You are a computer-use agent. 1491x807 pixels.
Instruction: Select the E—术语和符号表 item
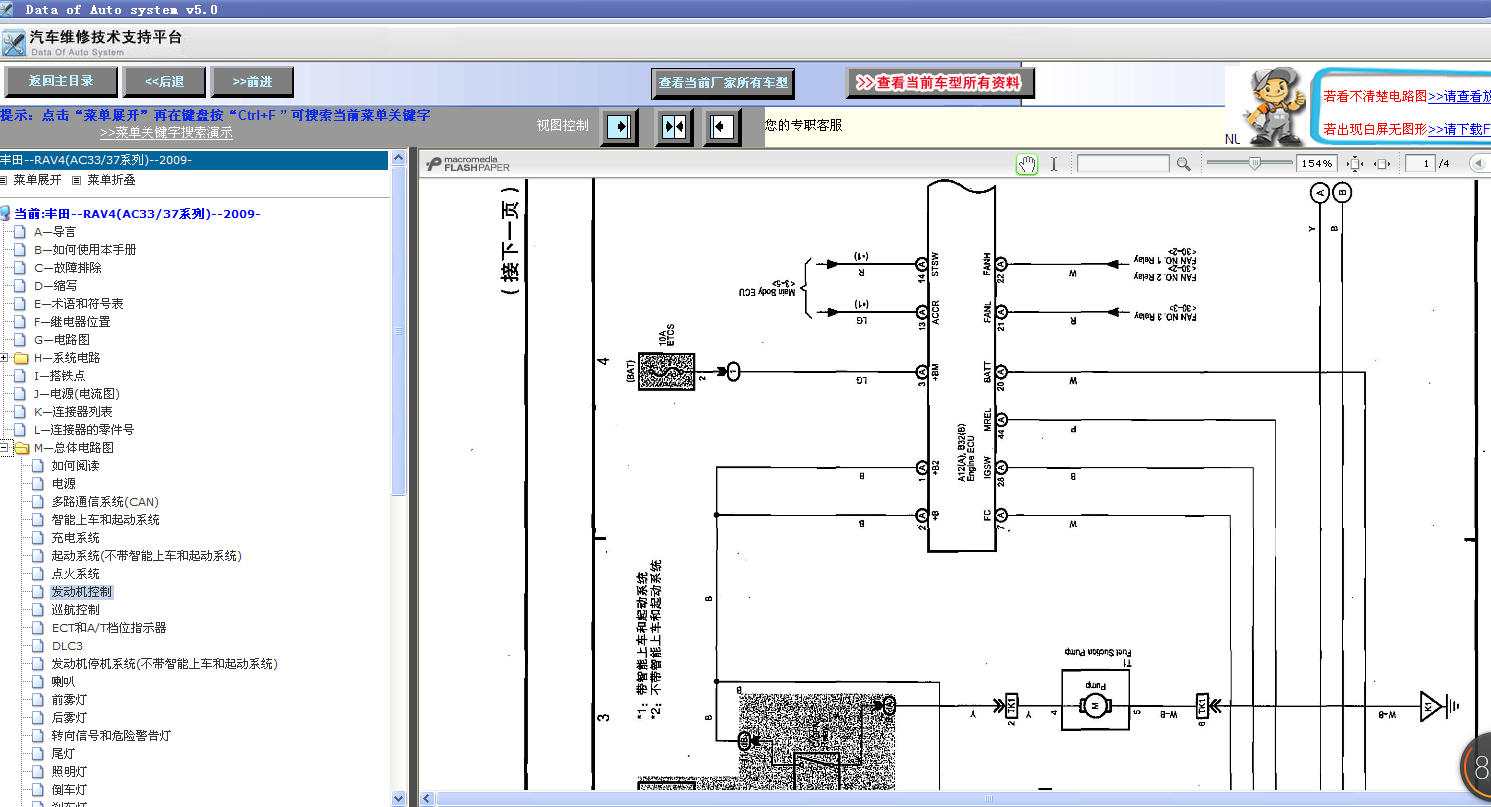(79, 304)
